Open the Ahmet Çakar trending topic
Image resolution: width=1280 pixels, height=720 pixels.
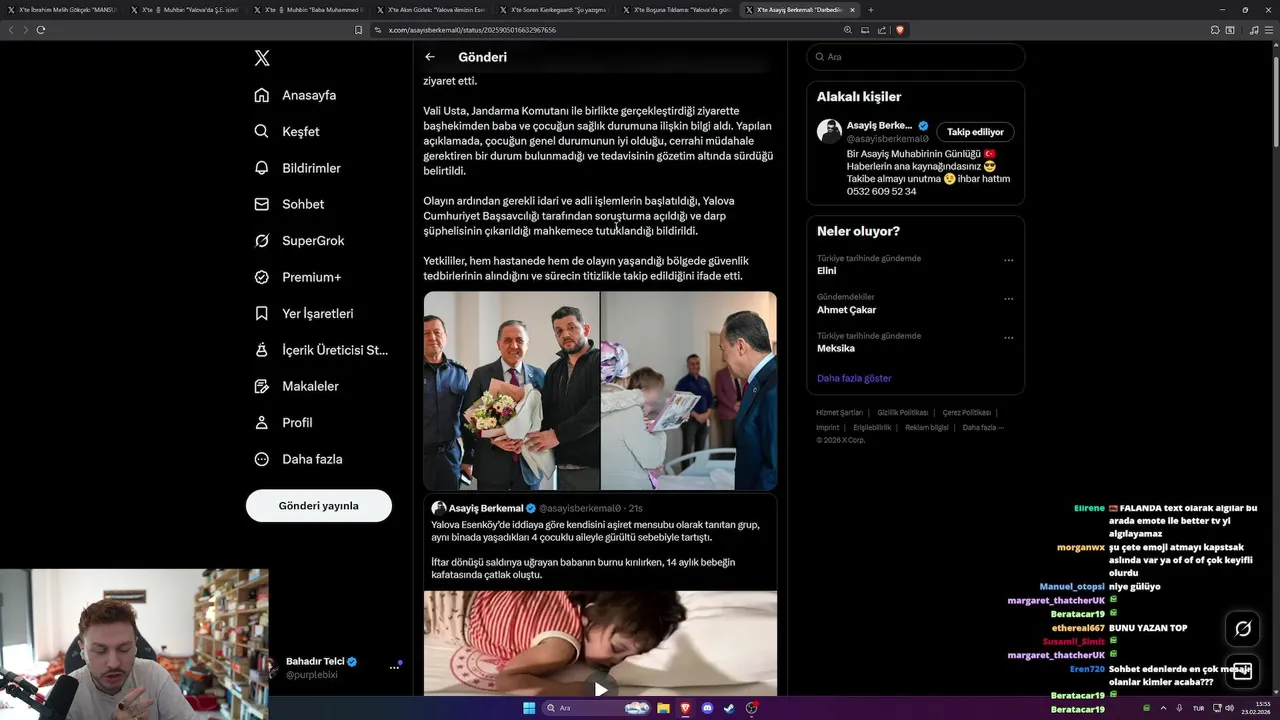846,310
